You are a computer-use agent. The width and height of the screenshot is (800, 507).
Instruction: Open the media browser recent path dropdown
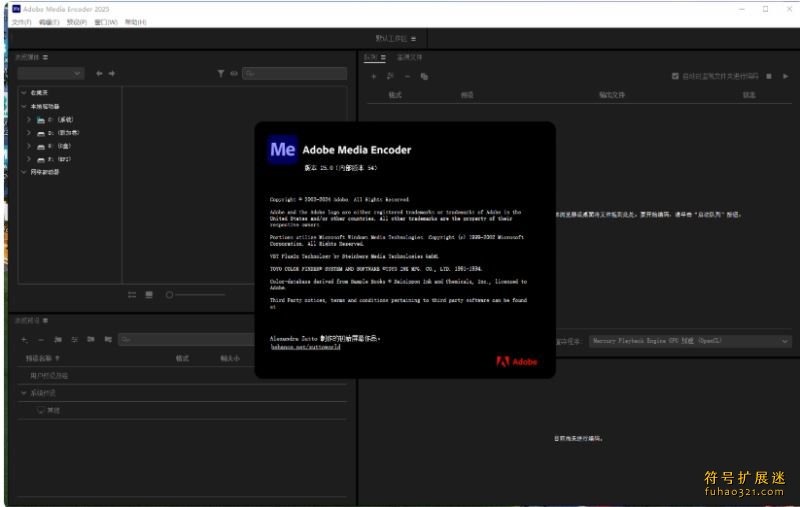tap(51, 73)
